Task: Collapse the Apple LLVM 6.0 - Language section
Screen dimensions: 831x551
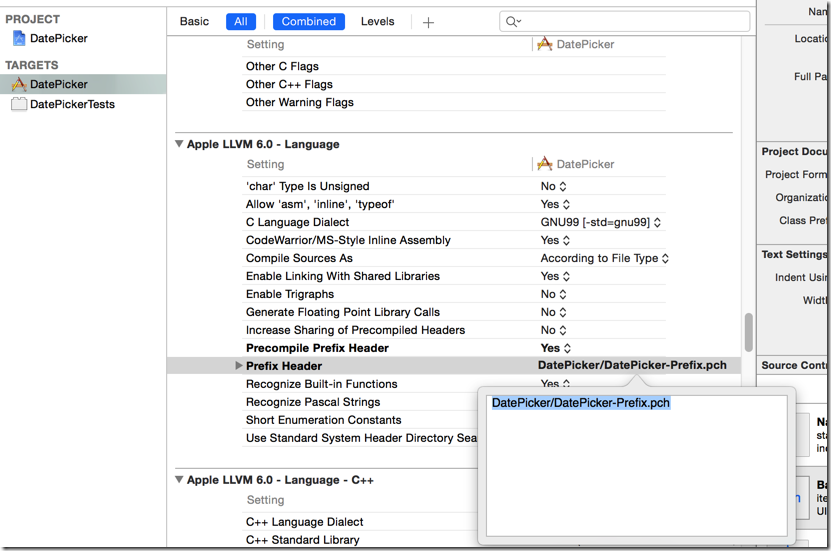Action: coord(179,144)
